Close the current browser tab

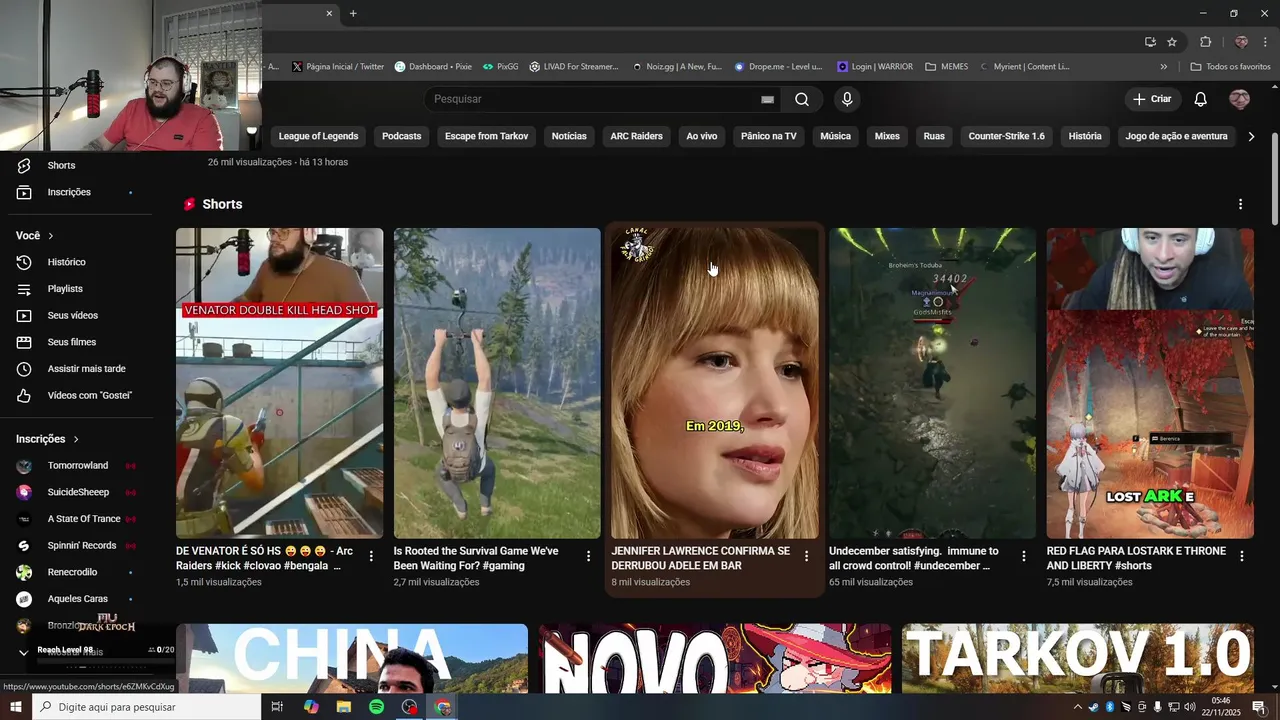pos(329,13)
